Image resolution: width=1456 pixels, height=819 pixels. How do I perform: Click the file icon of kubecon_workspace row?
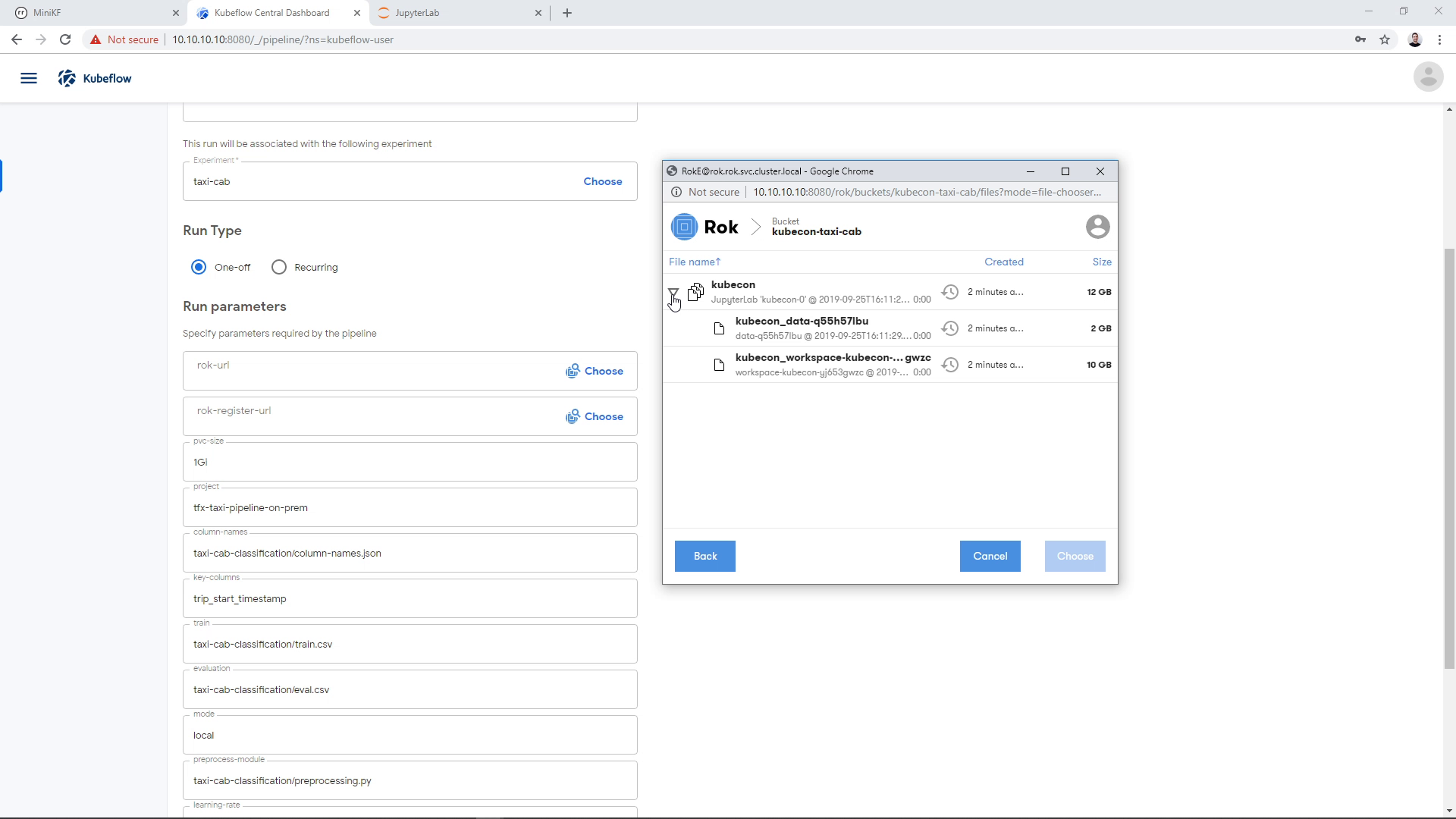click(x=719, y=365)
